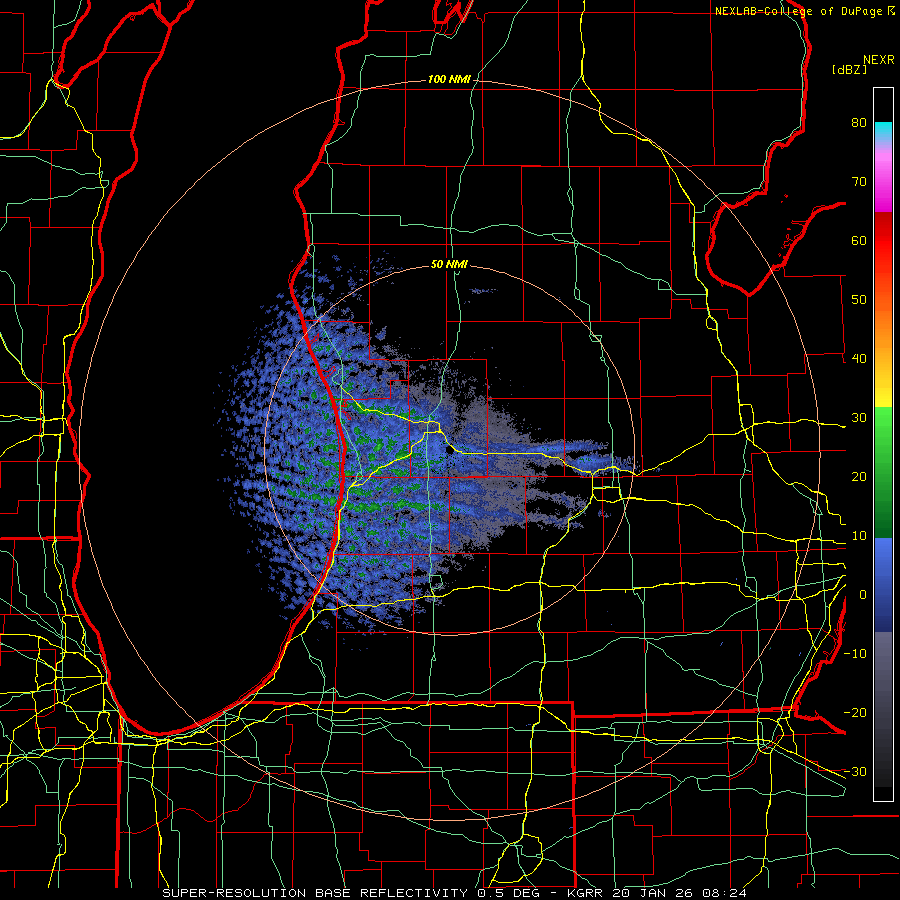Click the 50 NMI range ring label
Screen dimensions: 900x900
point(449,265)
